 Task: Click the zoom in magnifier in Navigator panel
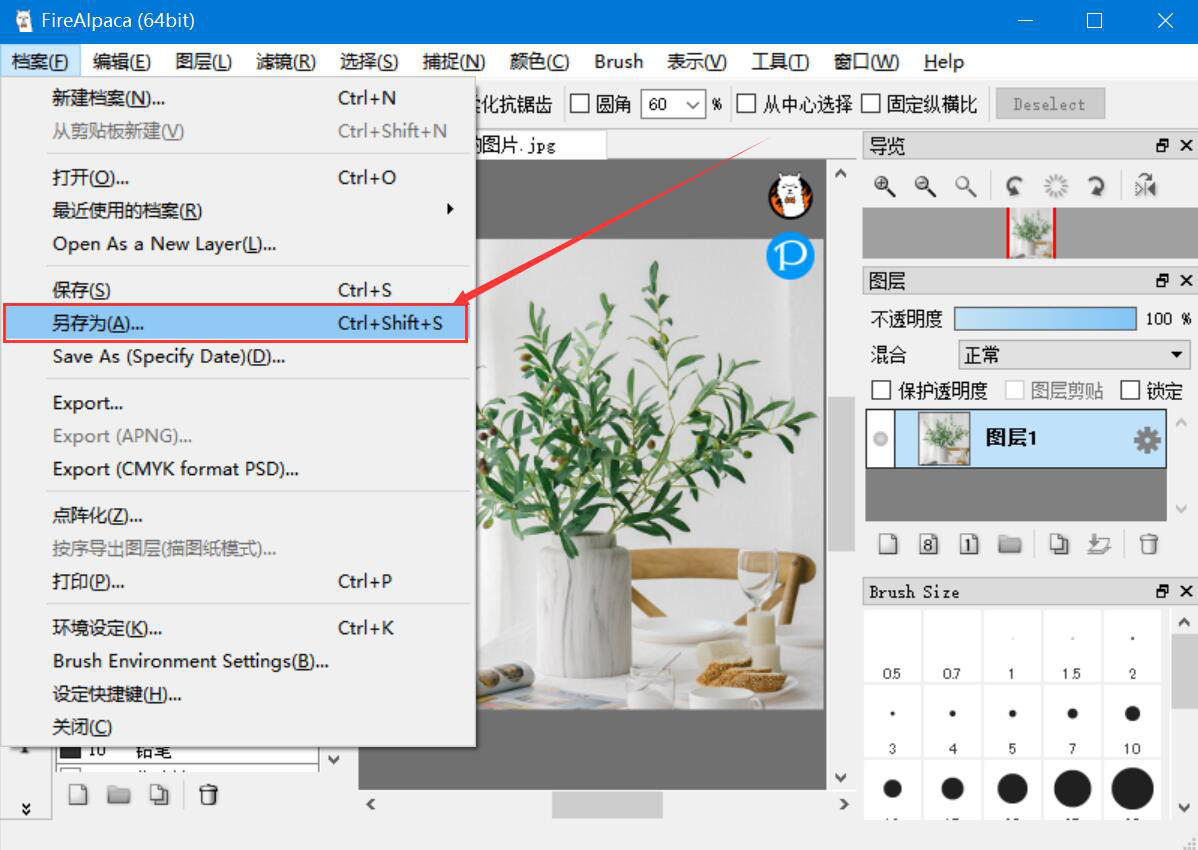click(x=885, y=186)
